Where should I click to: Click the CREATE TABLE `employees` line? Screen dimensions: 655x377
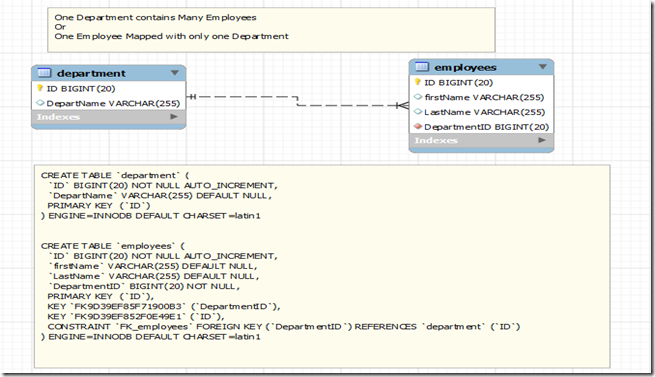coord(113,246)
